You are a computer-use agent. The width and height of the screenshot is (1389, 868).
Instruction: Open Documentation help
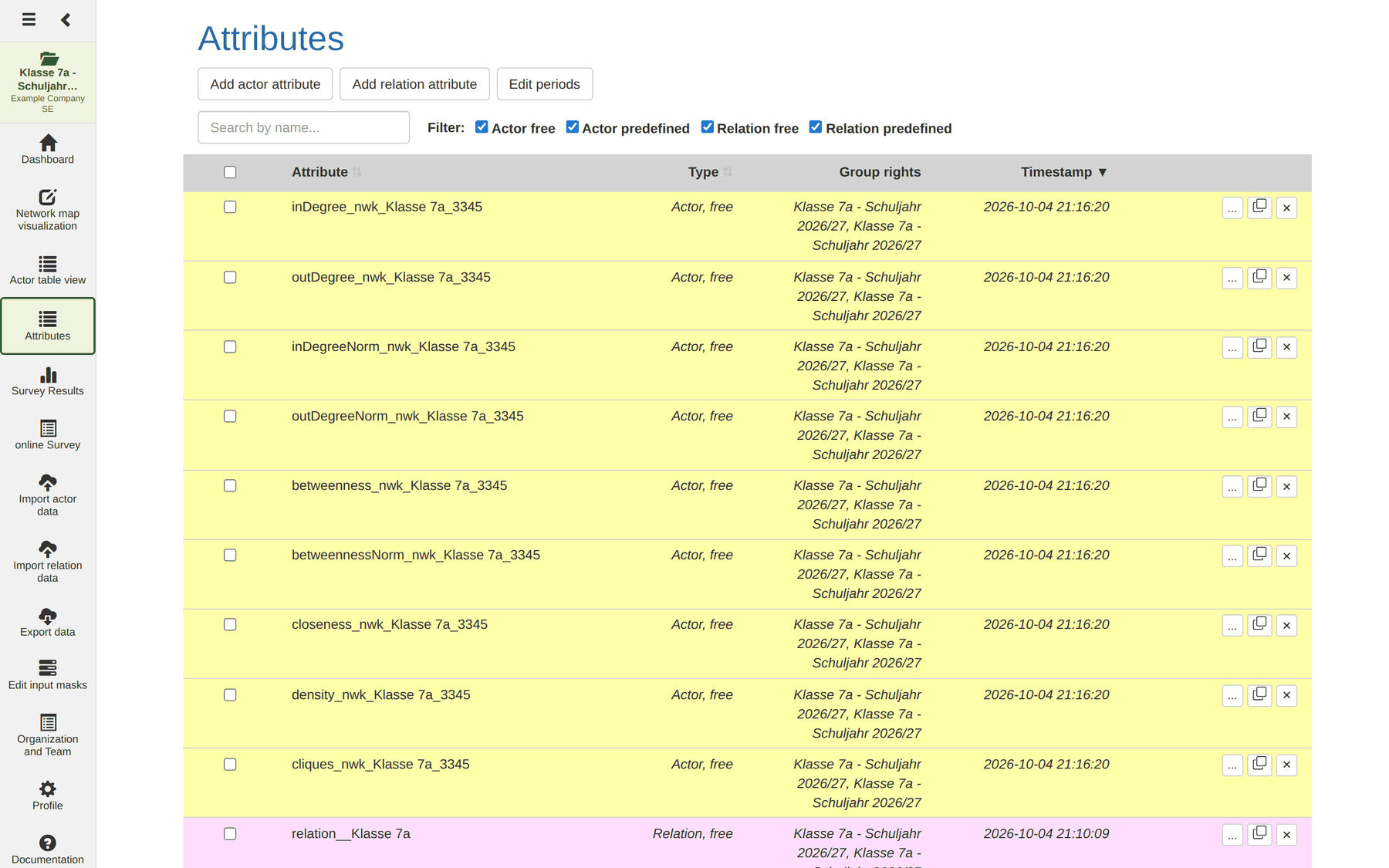coord(48,849)
